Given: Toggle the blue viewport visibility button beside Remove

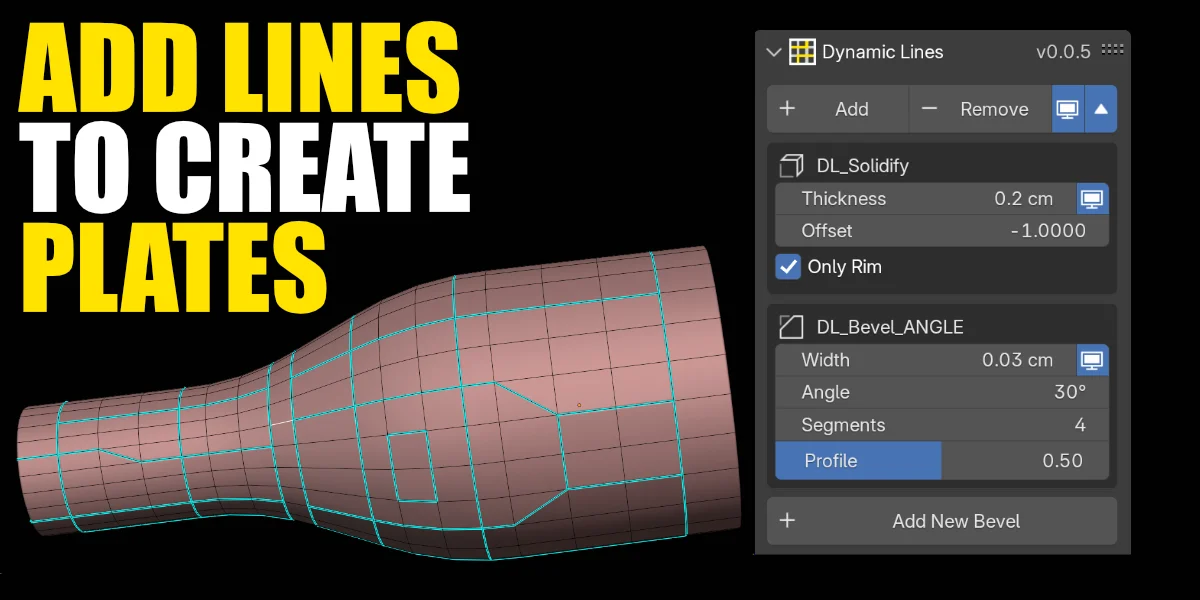Looking at the screenshot, I should [x=1067, y=109].
